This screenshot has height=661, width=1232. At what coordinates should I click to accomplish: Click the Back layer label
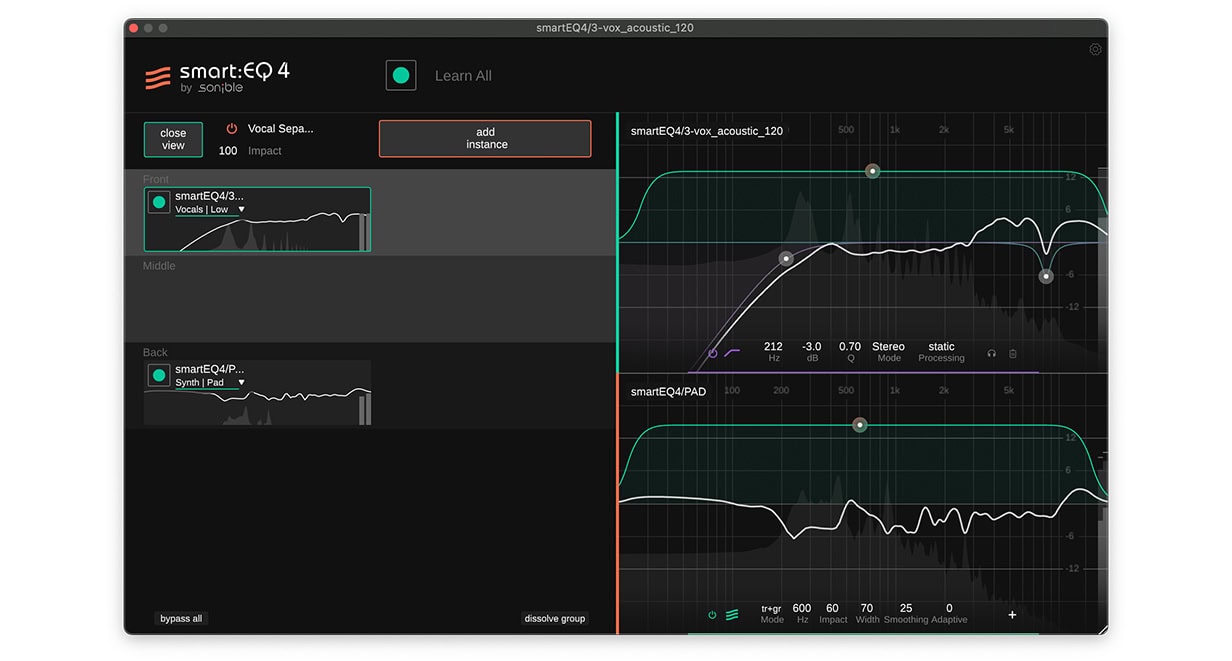click(x=155, y=352)
